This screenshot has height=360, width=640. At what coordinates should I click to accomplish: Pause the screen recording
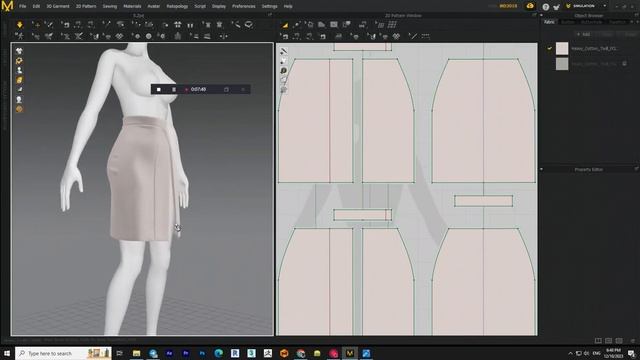point(174,89)
